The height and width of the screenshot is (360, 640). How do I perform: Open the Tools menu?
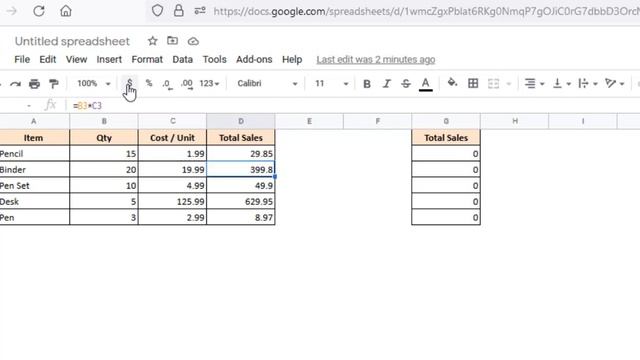click(x=214, y=60)
